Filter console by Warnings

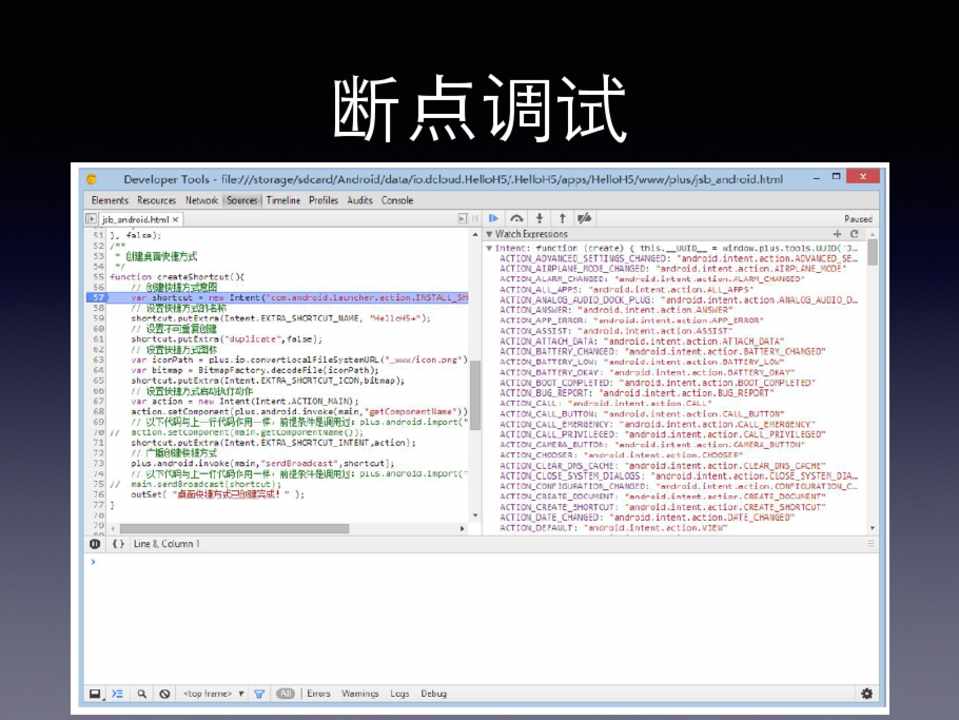click(360, 693)
